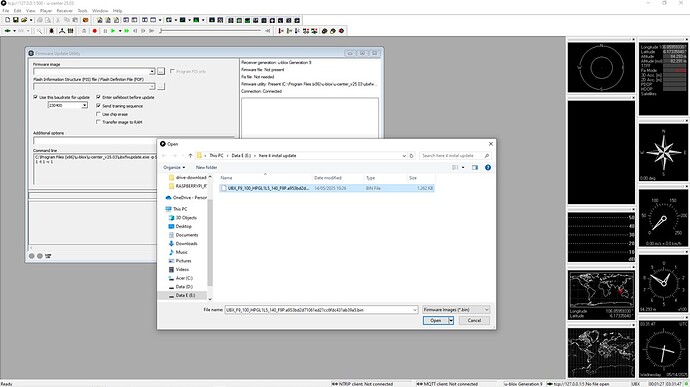This screenshot has width=690, height=387.
Task: Click the red record button in toolbar
Action: (95, 31)
